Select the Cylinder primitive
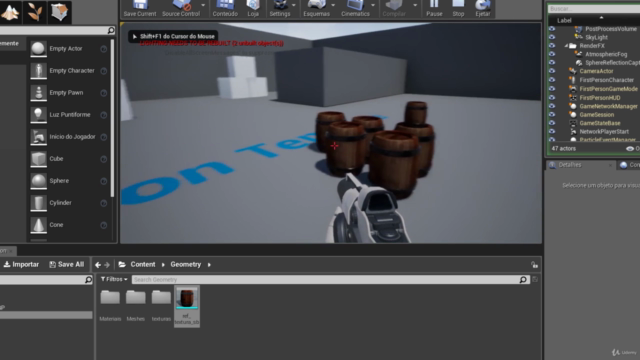This screenshot has width=640, height=360. coord(69,203)
